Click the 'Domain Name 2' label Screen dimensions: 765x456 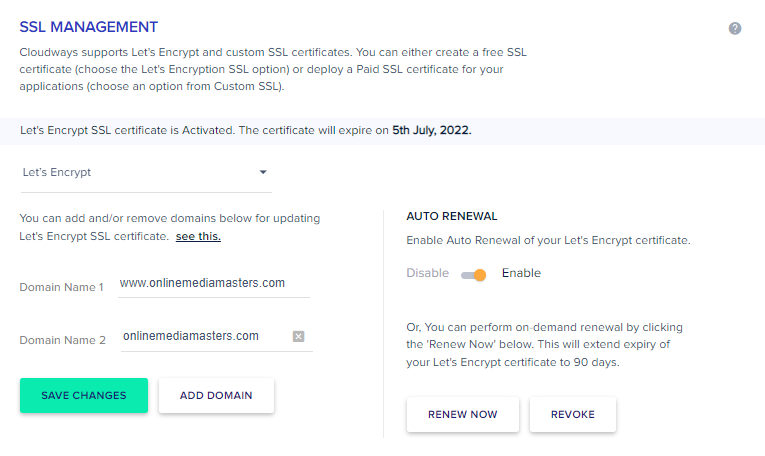click(62, 340)
